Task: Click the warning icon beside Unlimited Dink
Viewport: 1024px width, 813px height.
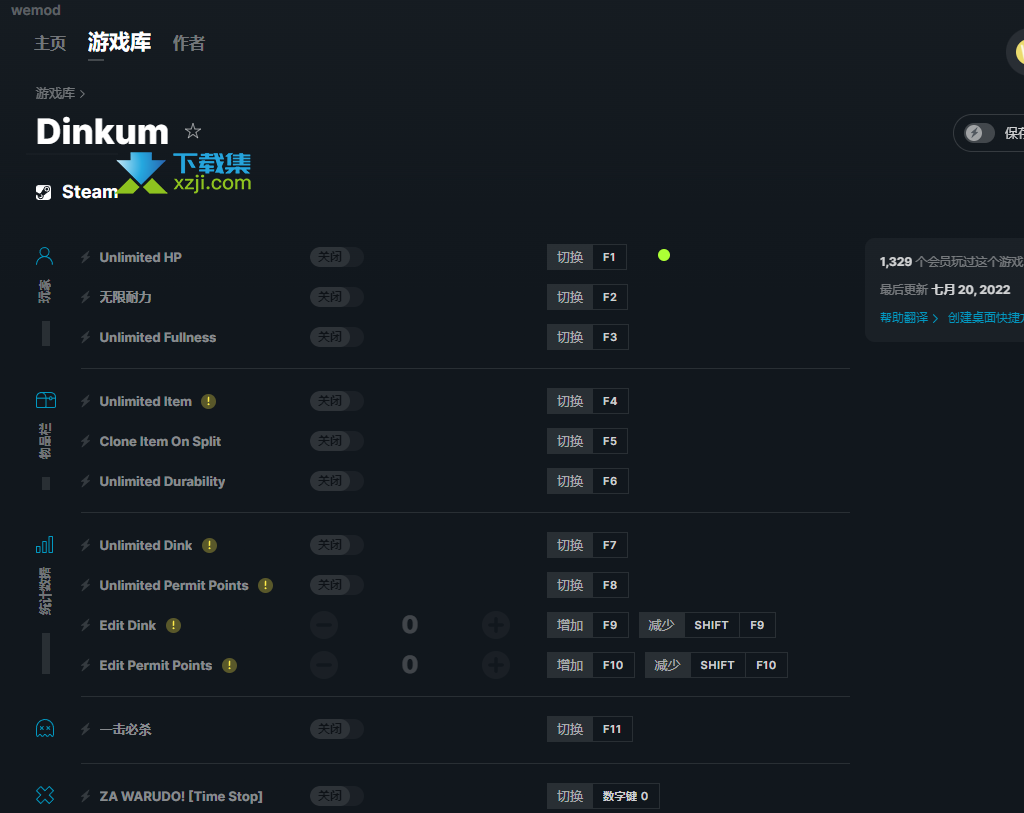Action: point(209,545)
